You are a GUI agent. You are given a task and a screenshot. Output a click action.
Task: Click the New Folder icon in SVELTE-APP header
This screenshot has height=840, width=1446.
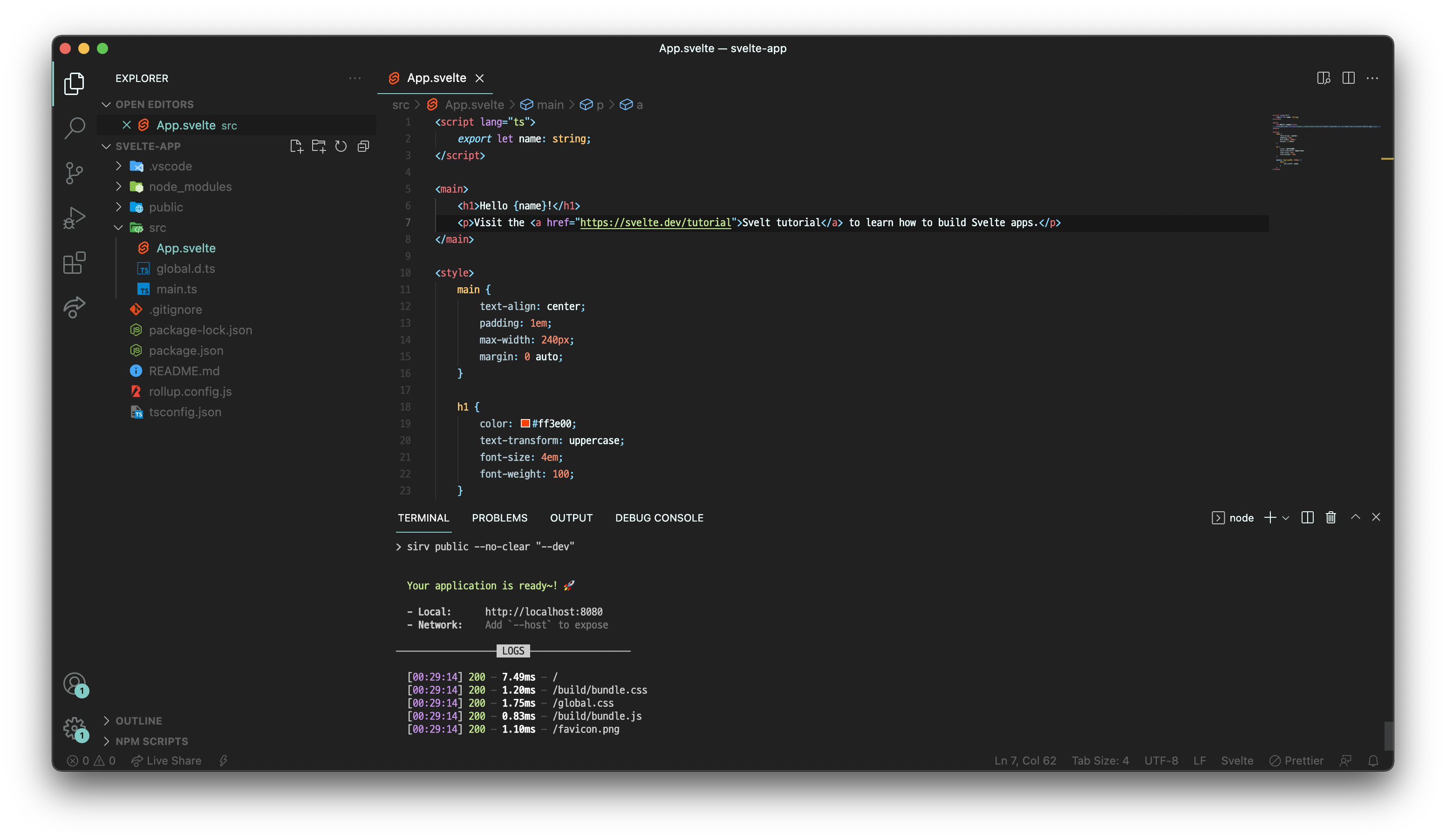(319, 146)
